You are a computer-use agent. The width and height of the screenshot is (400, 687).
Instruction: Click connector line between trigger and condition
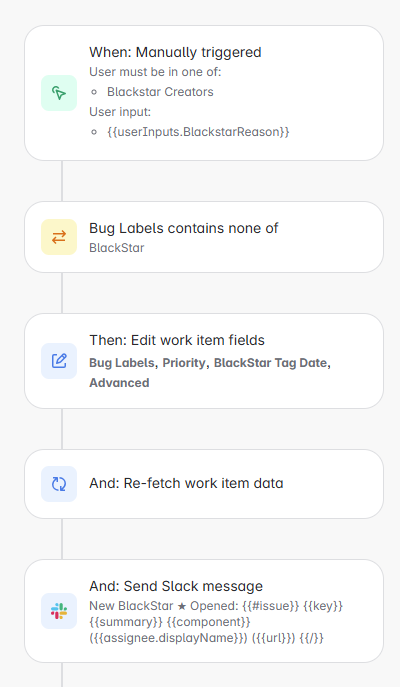62,181
